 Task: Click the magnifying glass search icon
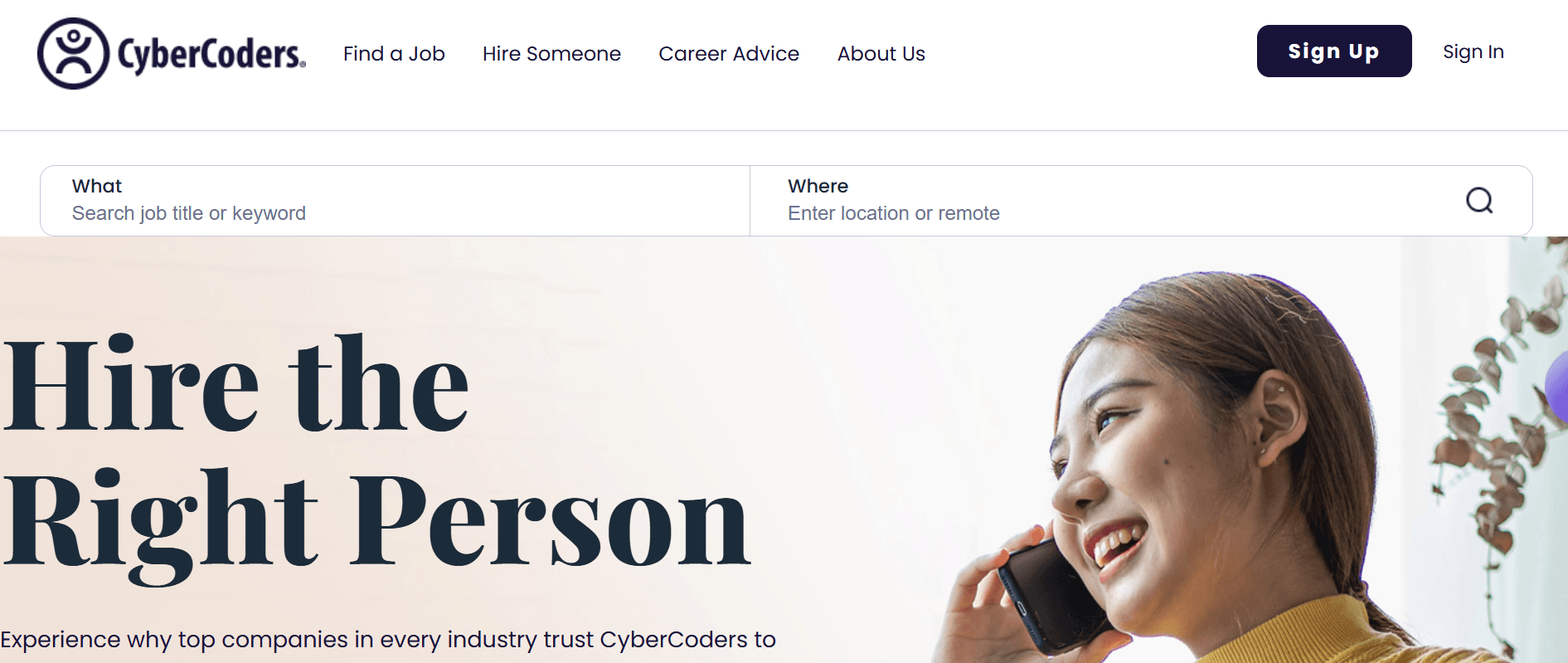pos(1479,200)
